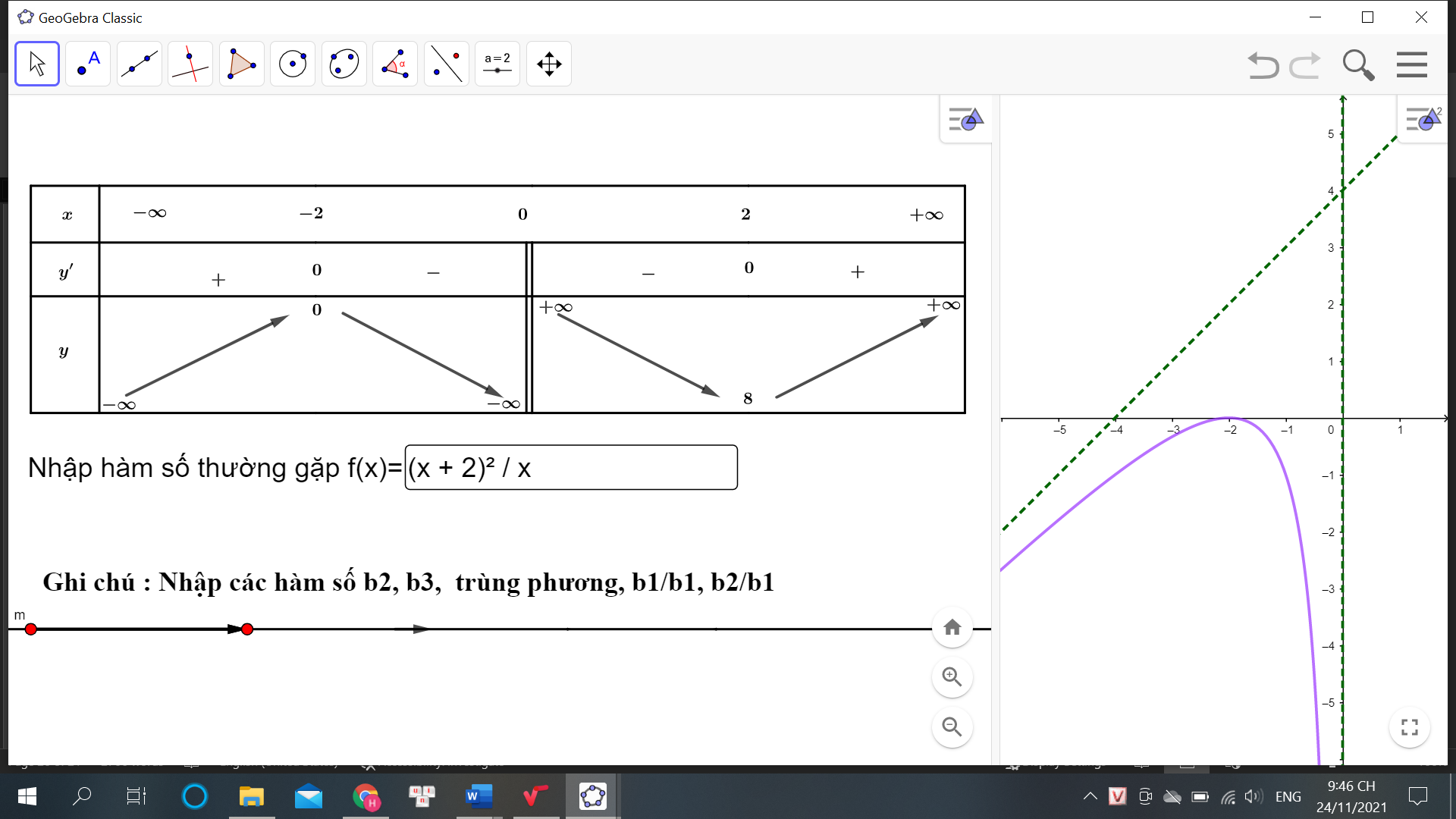Select the Circle with Center tool
The image size is (1456, 819).
(x=293, y=64)
